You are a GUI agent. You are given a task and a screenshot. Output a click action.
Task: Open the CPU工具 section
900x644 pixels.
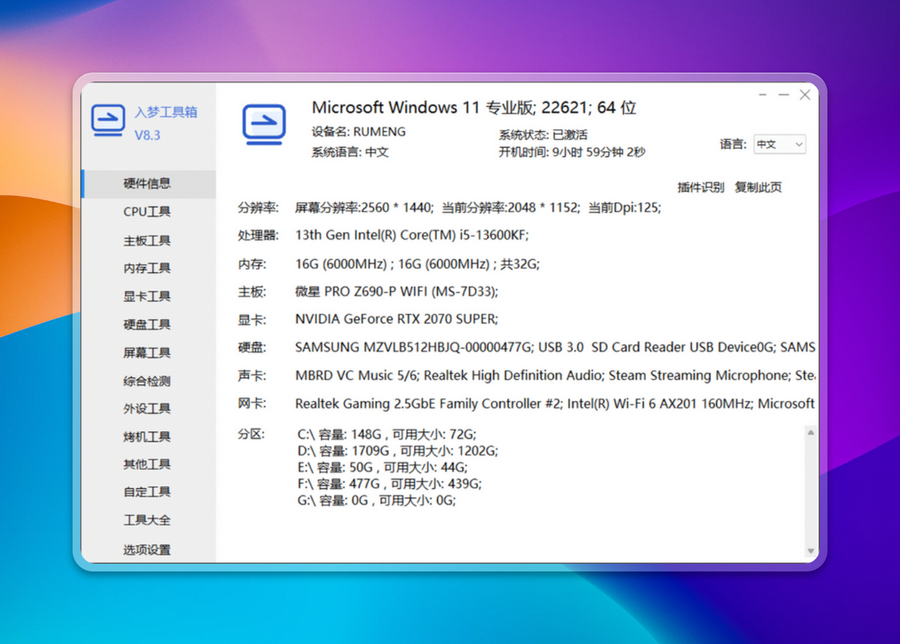[x=149, y=212]
